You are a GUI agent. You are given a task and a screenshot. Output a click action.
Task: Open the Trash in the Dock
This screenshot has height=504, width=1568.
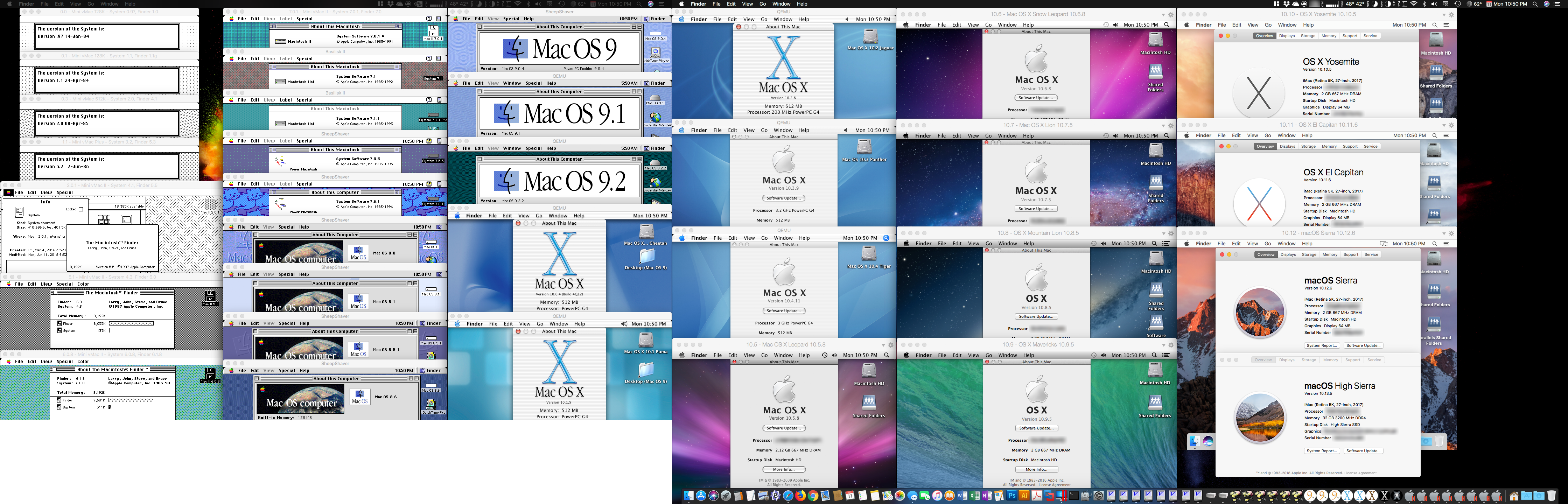coord(1552,496)
